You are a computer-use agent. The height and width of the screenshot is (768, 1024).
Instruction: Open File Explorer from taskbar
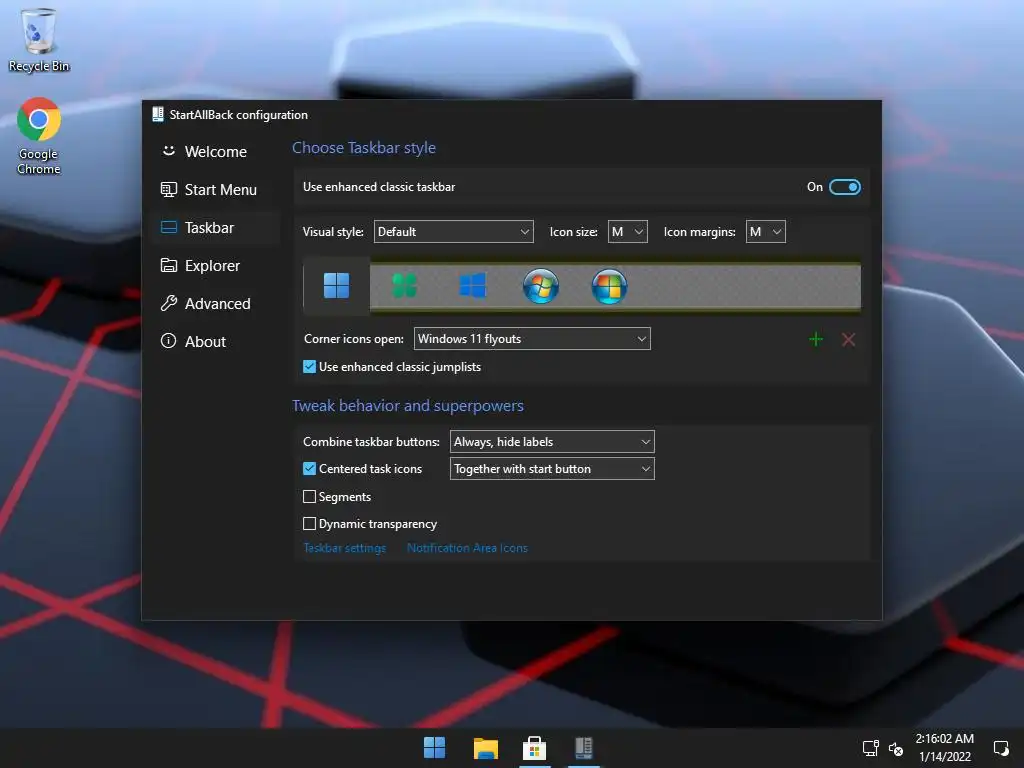[485, 748]
